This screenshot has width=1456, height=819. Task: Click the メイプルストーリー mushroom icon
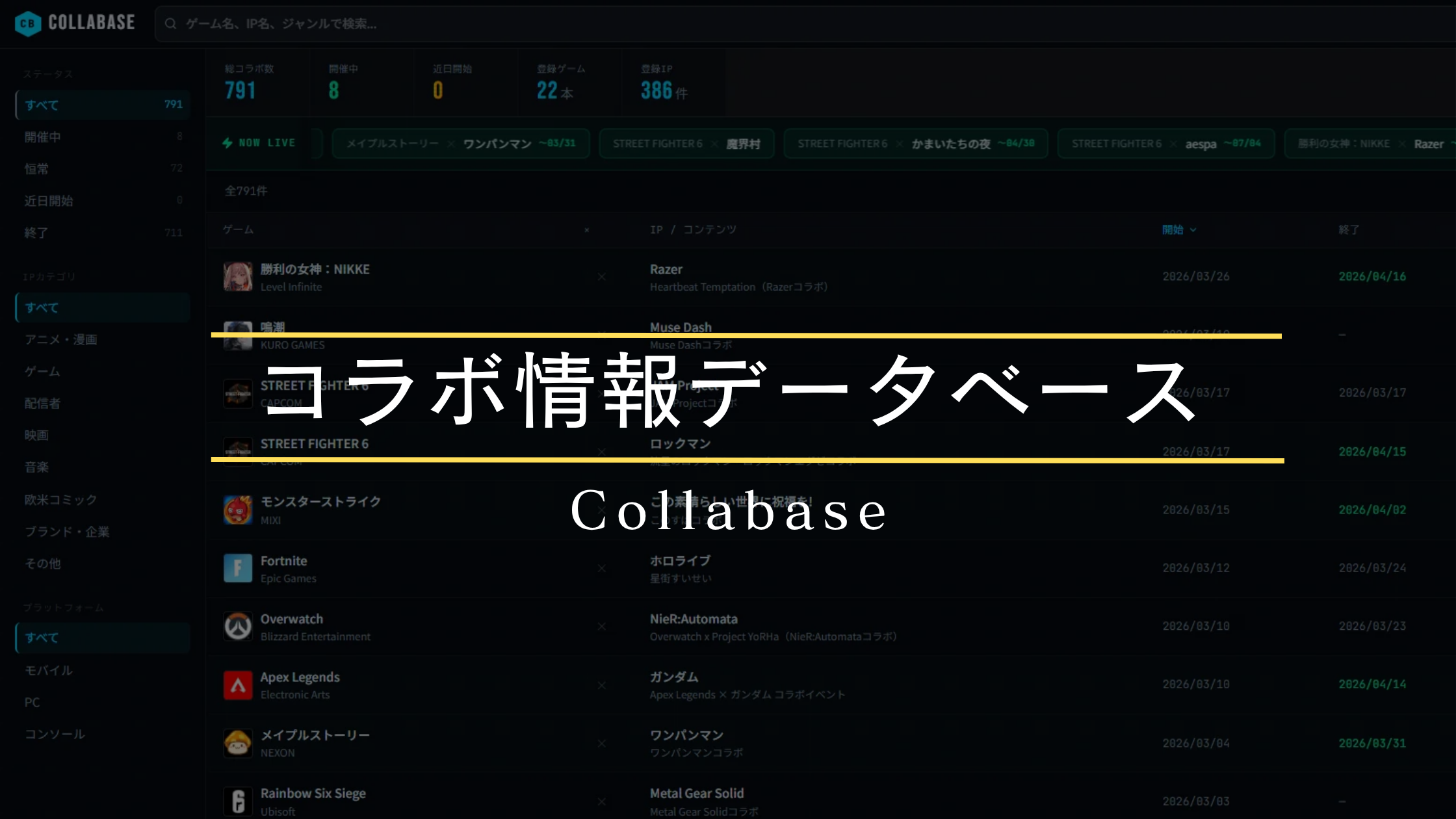pyautogui.click(x=238, y=743)
